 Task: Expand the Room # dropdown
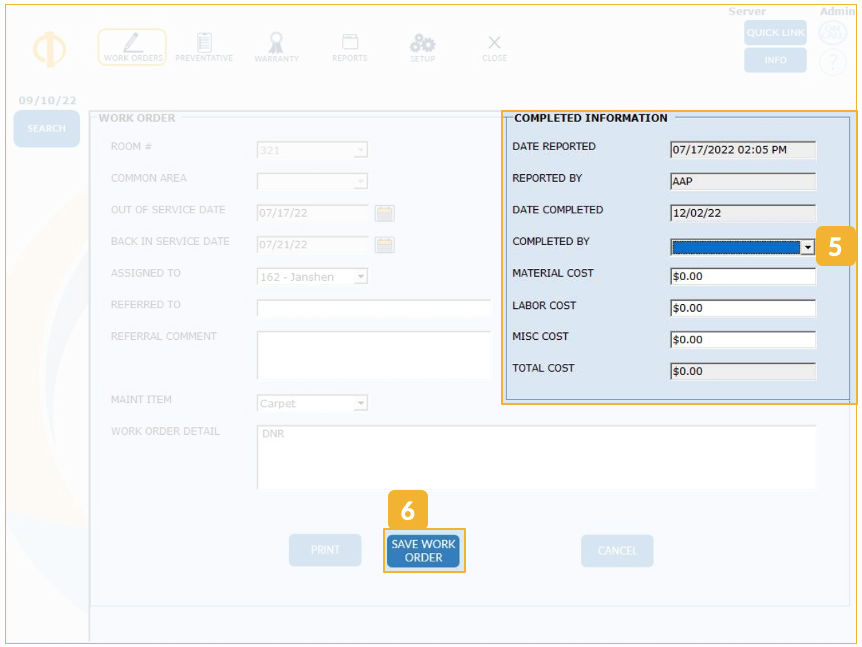pos(360,151)
